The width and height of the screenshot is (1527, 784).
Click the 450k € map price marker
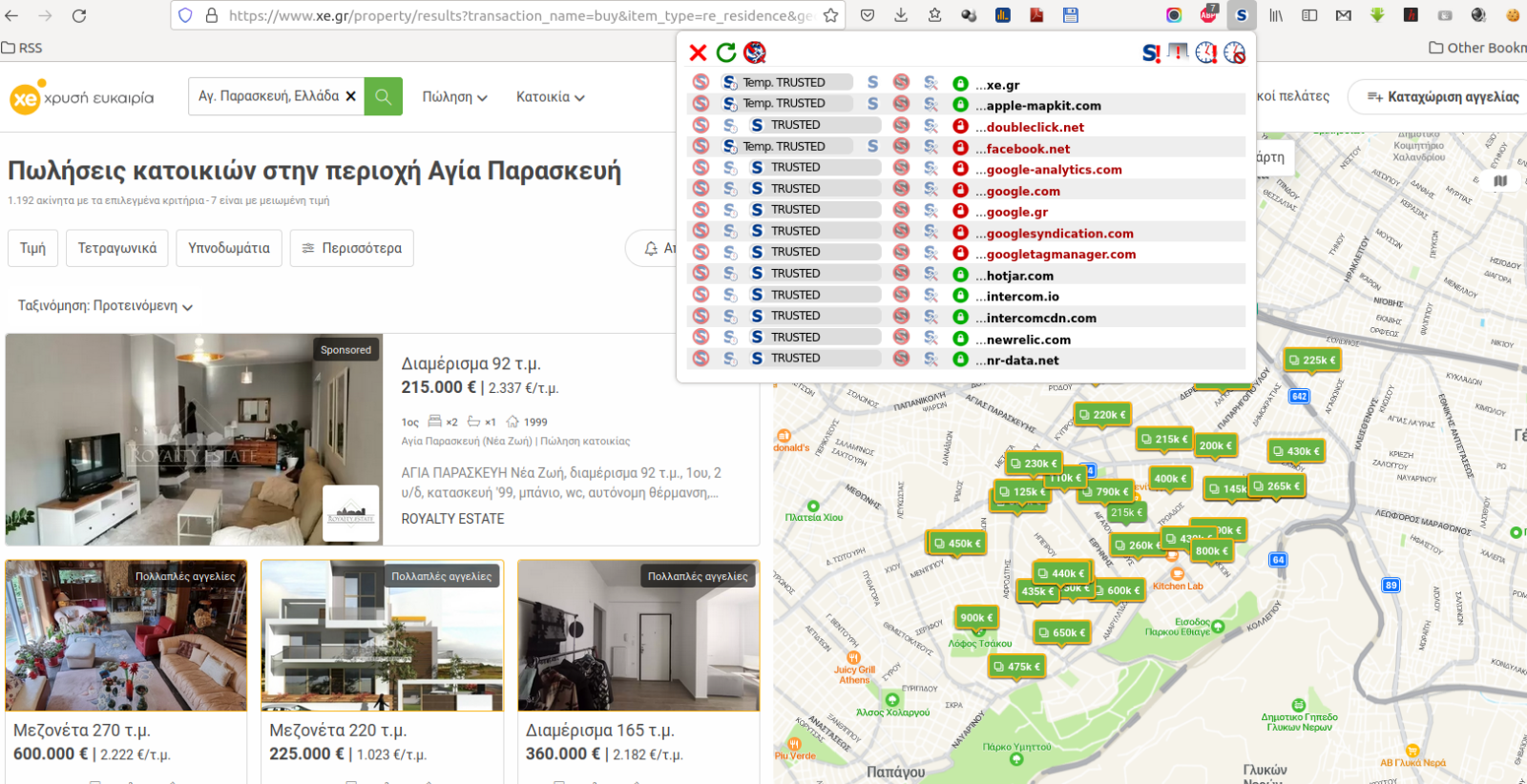pos(957,544)
